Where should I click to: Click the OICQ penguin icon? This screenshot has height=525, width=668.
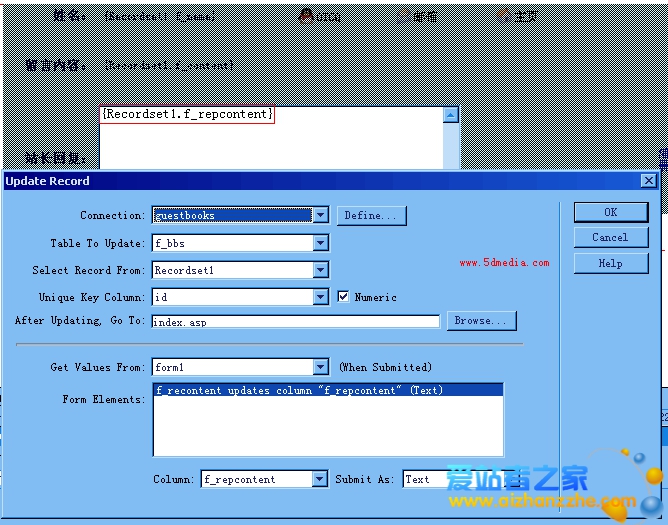pos(306,16)
